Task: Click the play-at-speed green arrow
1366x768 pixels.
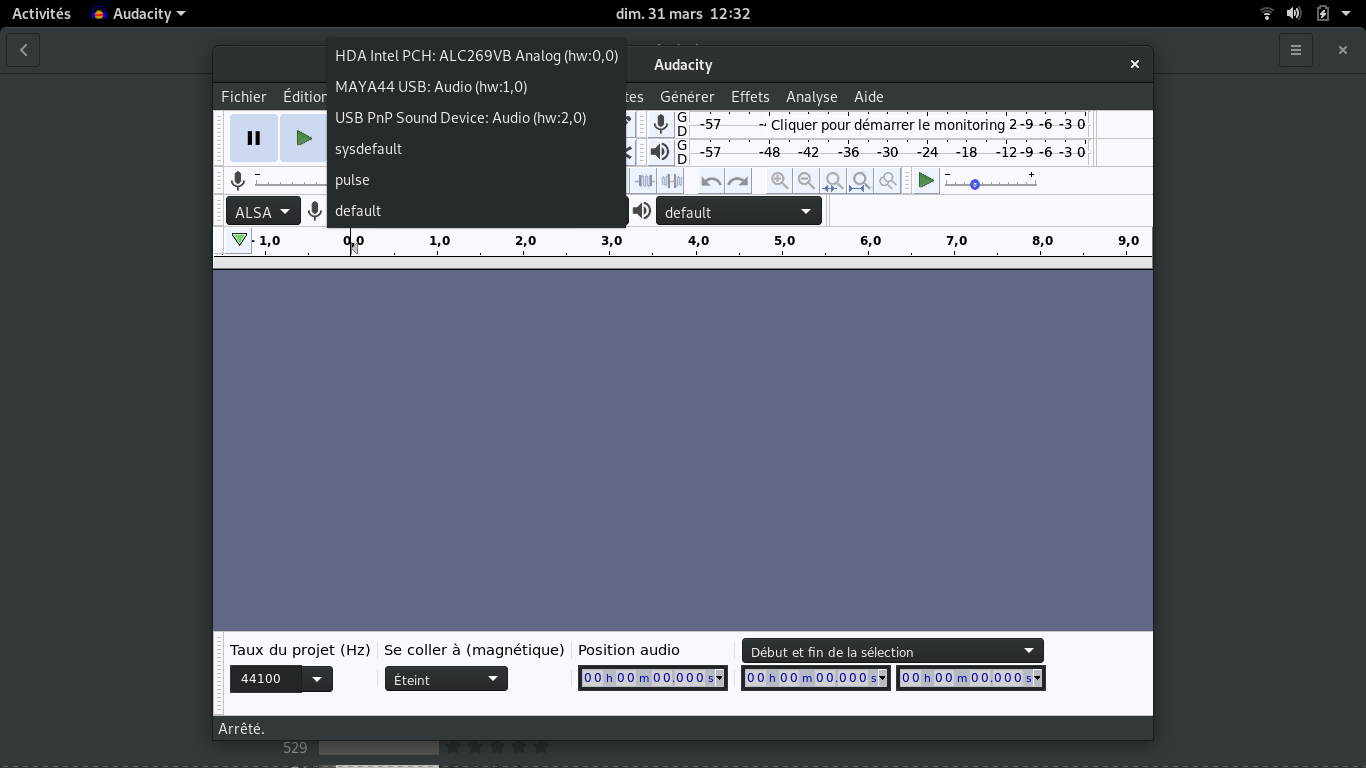Action: (x=926, y=181)
